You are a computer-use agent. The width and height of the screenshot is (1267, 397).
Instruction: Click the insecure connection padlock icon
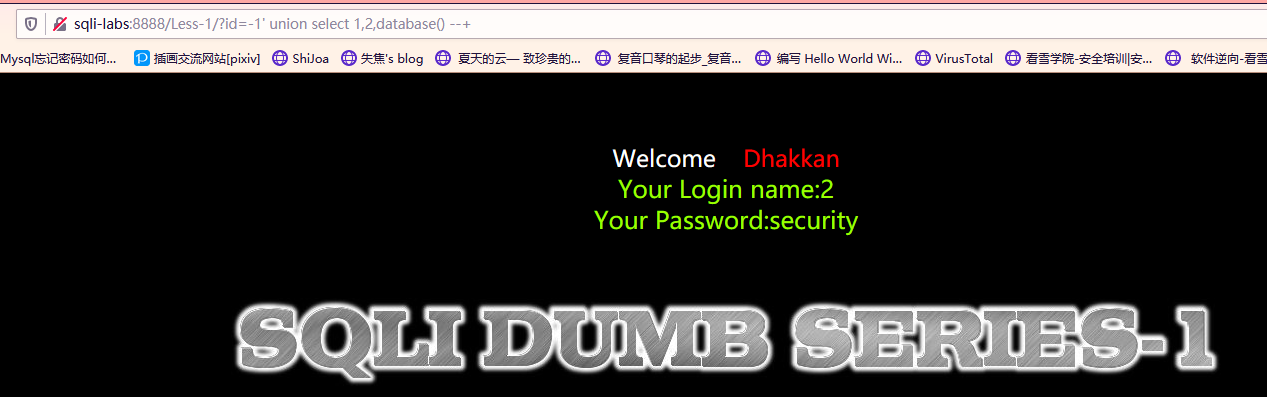point(60,24)
